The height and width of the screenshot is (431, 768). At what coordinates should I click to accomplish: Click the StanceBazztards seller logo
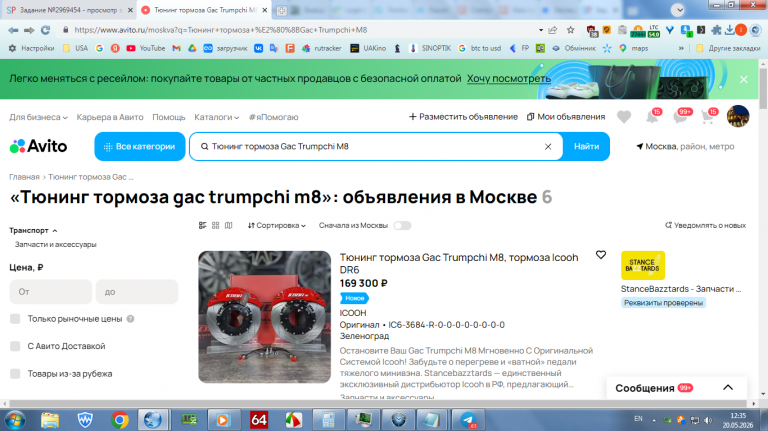pyautogui.click(x=643, y=265)
